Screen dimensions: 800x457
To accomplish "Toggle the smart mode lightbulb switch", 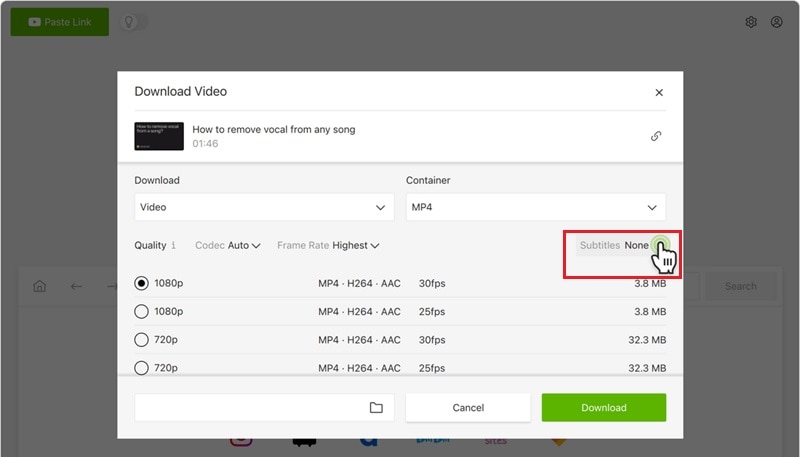I will pos(134,22).
